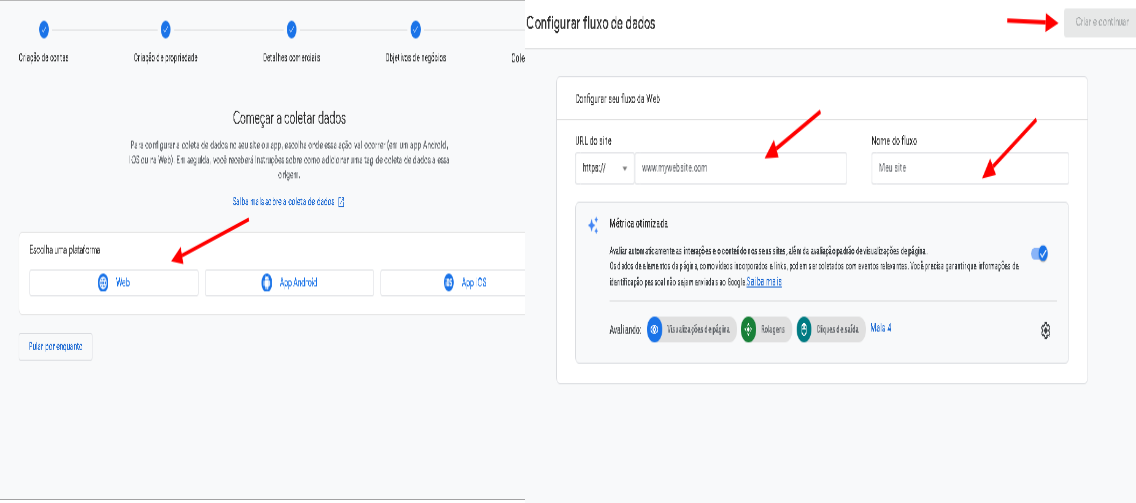Viewport: 1136px width, 503px height.
Task: Click Pular por enquanto button
Action: (x=56, y=347)
